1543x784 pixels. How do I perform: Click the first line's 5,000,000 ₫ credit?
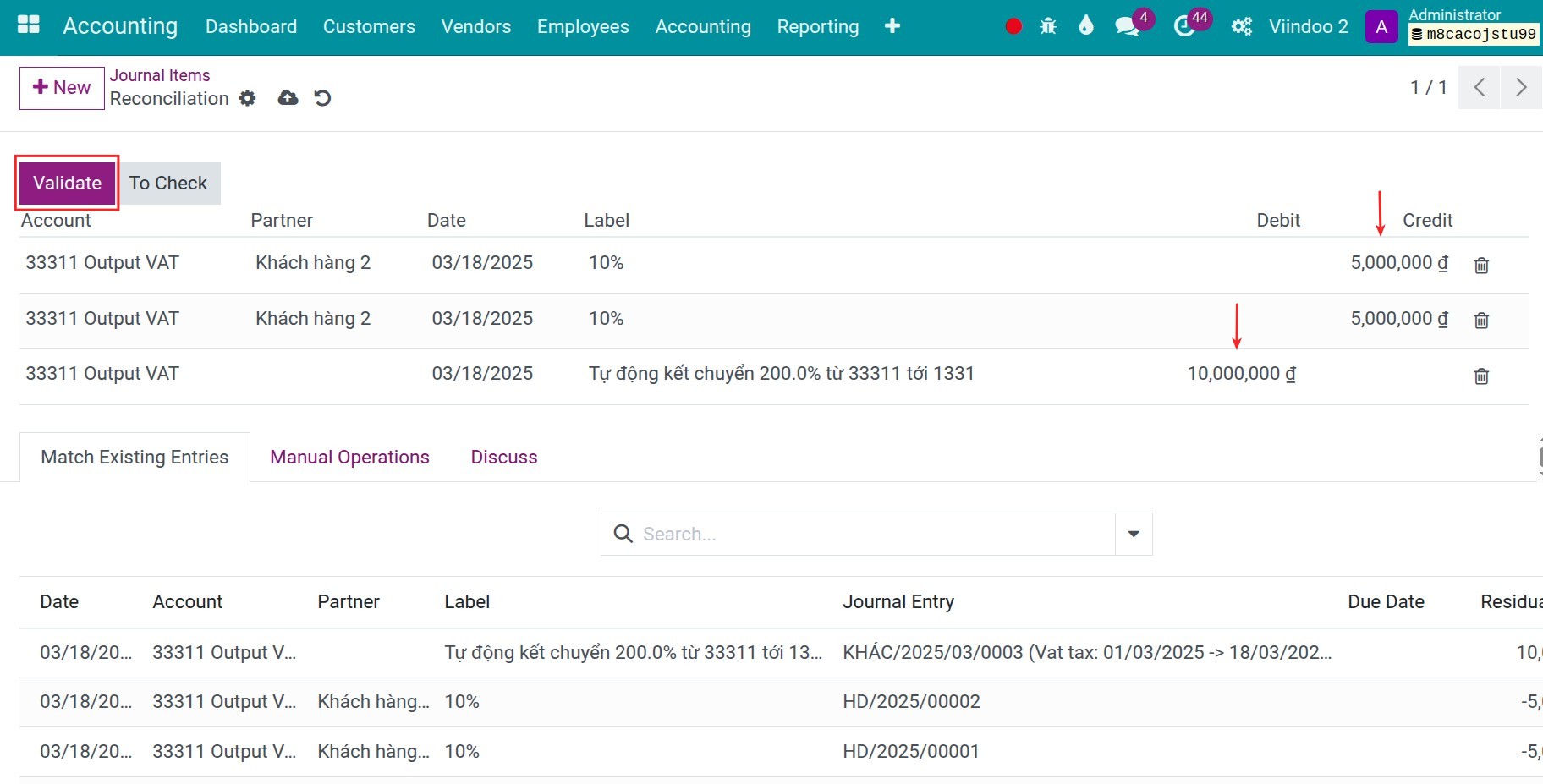pyautogui.click(x=1399, y=262)
